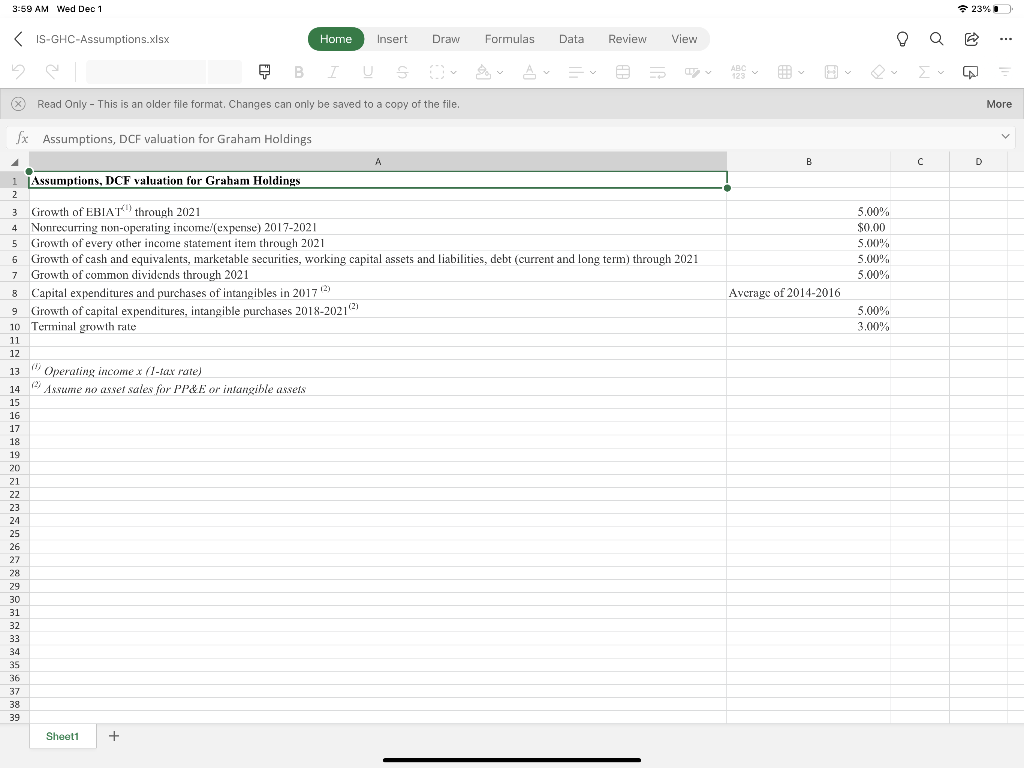Select footnote 'Operating income x (1-tax rate)'
This screenshot has width=1024, height=768.
[377, 370]
